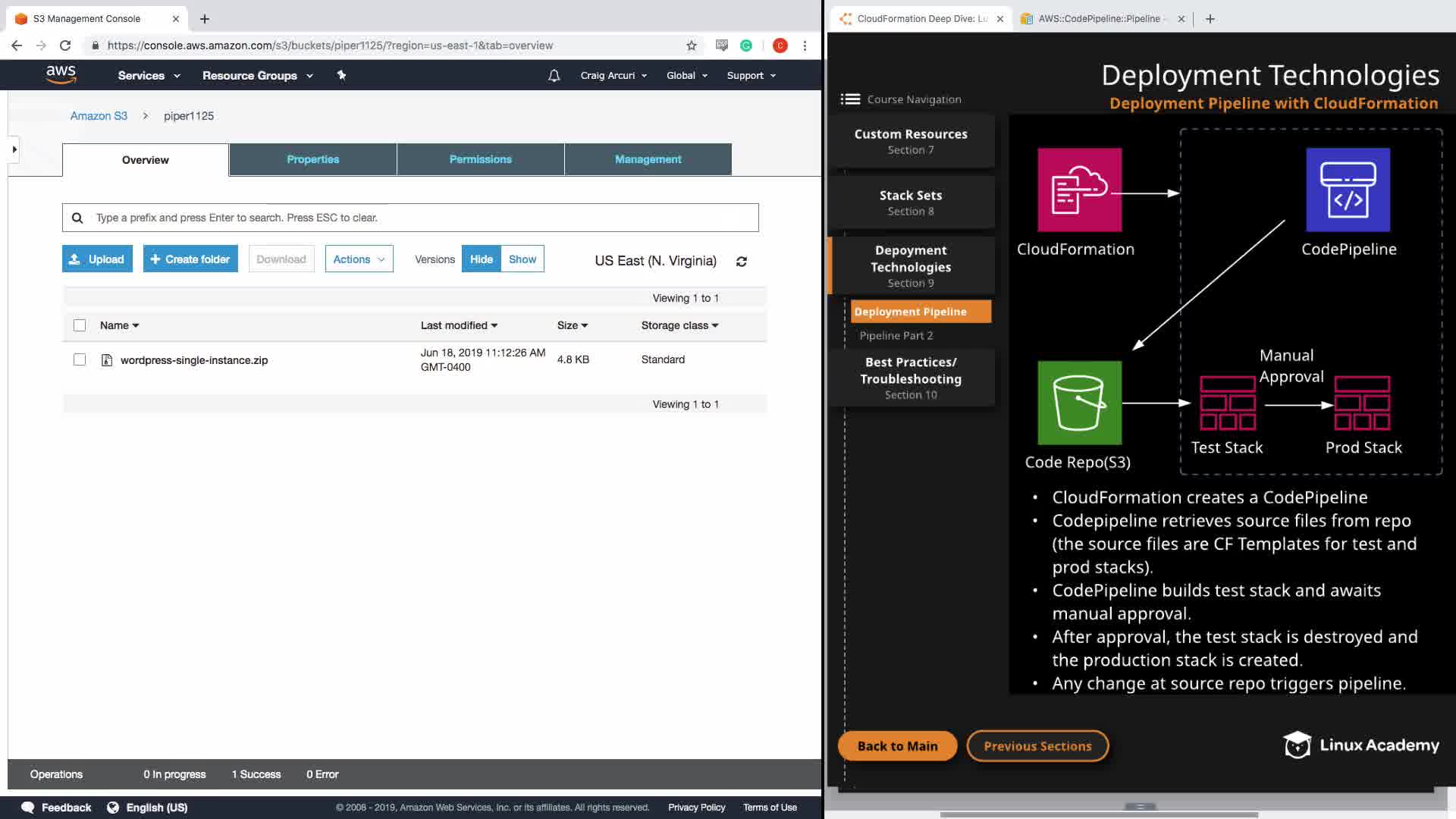Click the Upload button
The width and height of the screenshot is (1456, 819).
coord(97,259)
